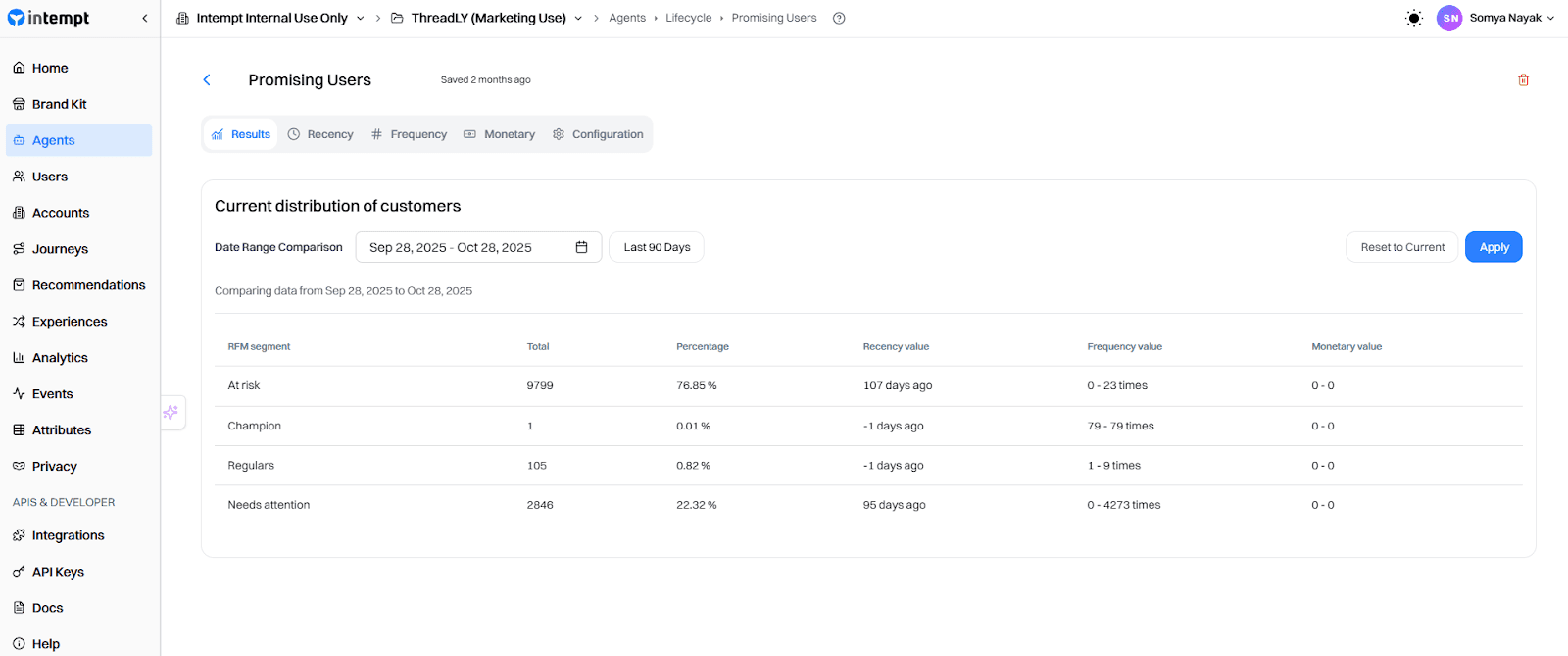Click Agents breadcrumb link
1568x656 pixels.
point(627,18)
